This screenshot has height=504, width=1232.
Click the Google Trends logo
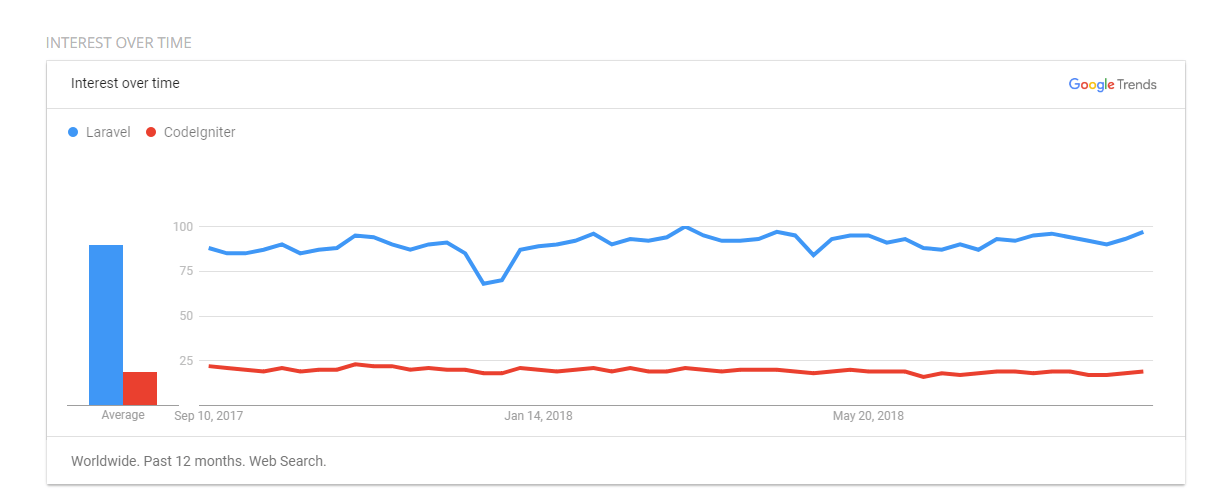(1112, 85)
